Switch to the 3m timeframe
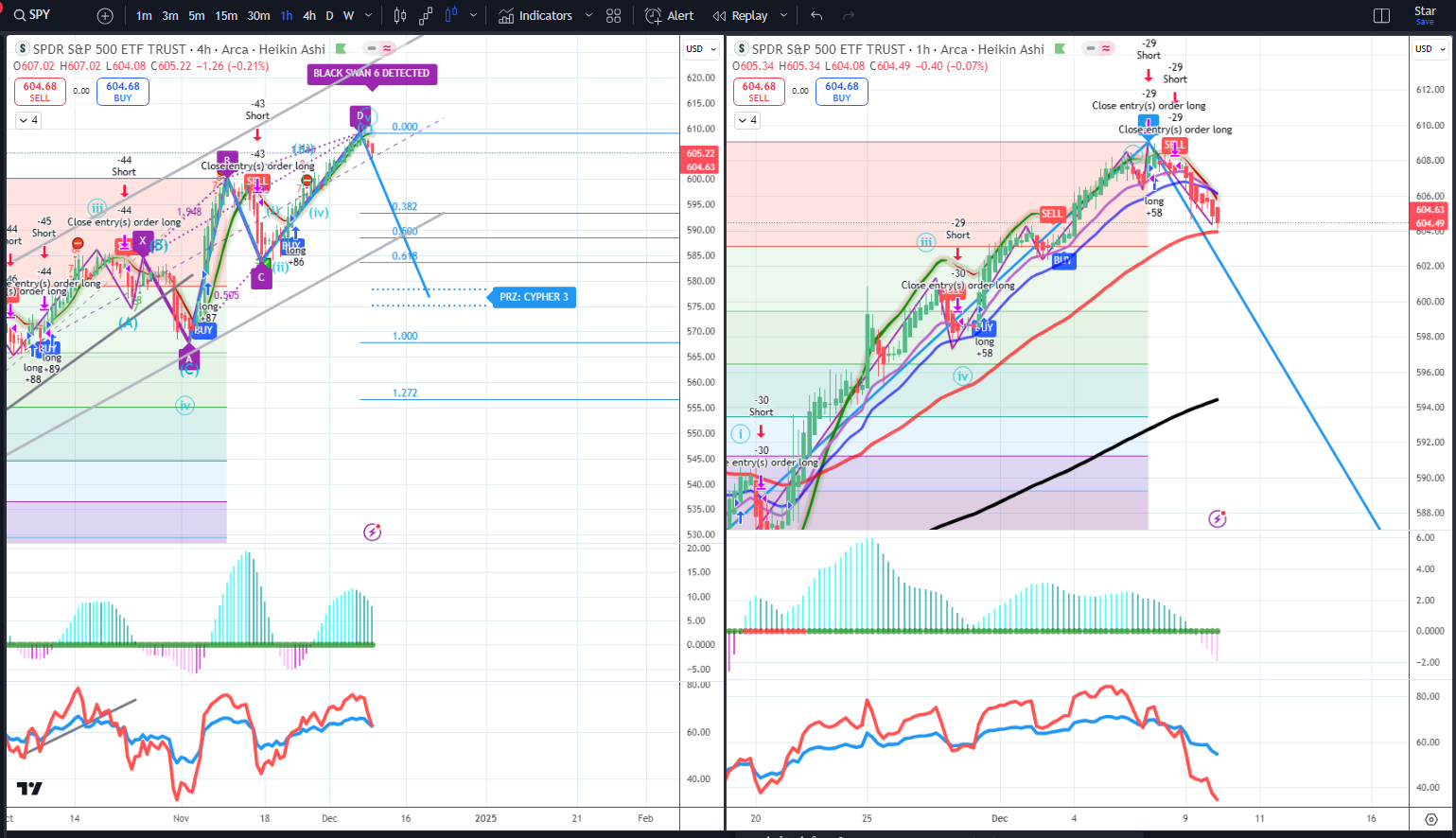 pos(170,16)
